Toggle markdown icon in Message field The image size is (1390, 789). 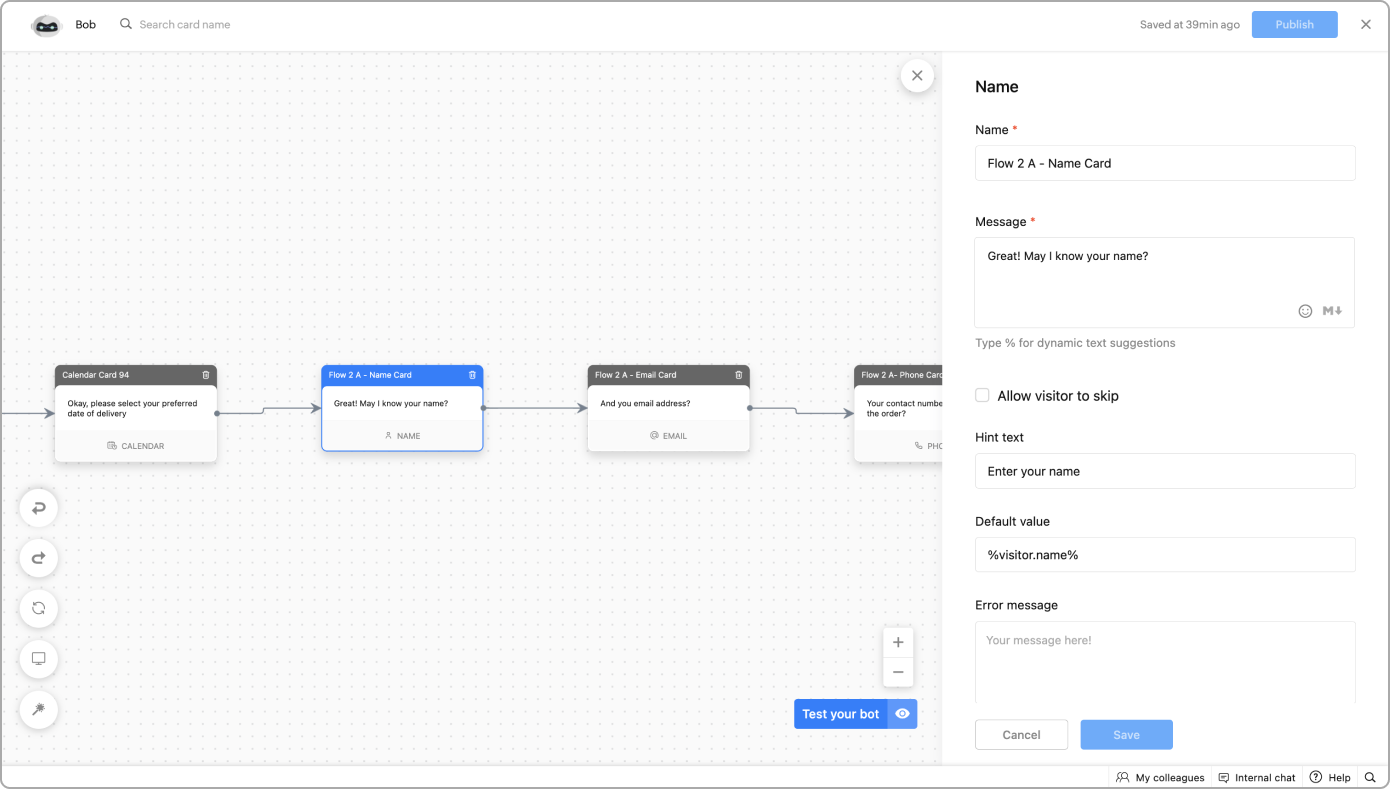click(x=1332, y=311)
